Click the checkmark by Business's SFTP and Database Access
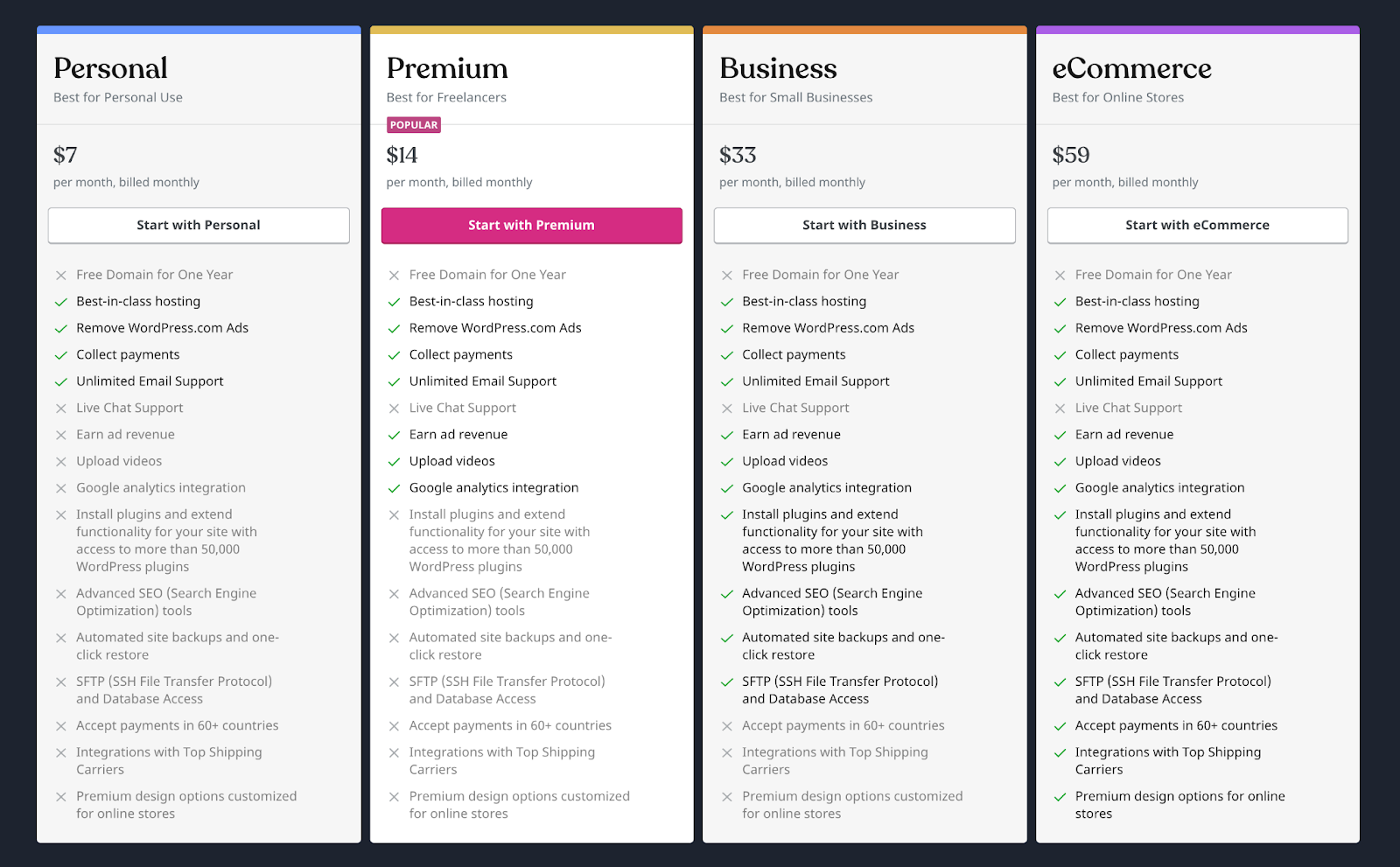1400x867 pixels. pyautogui.click(x=727, y=682)
